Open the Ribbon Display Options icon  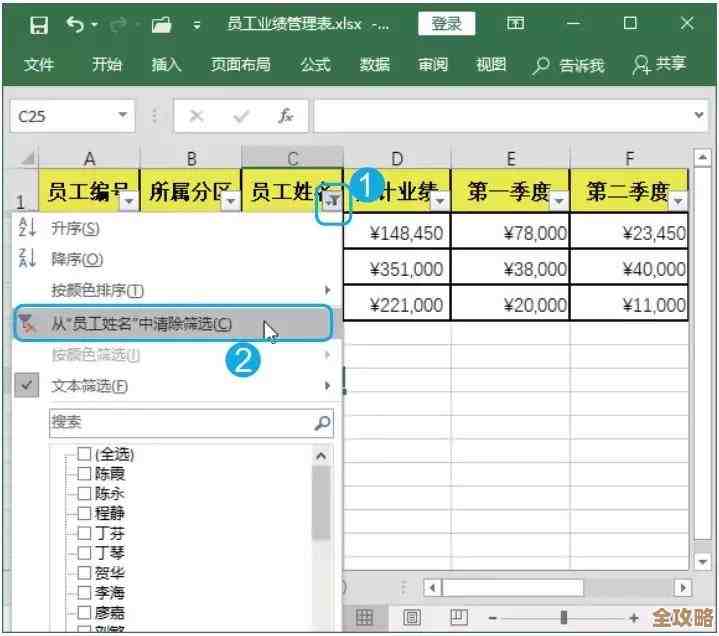pyautogui.click(x=515, y=22)
